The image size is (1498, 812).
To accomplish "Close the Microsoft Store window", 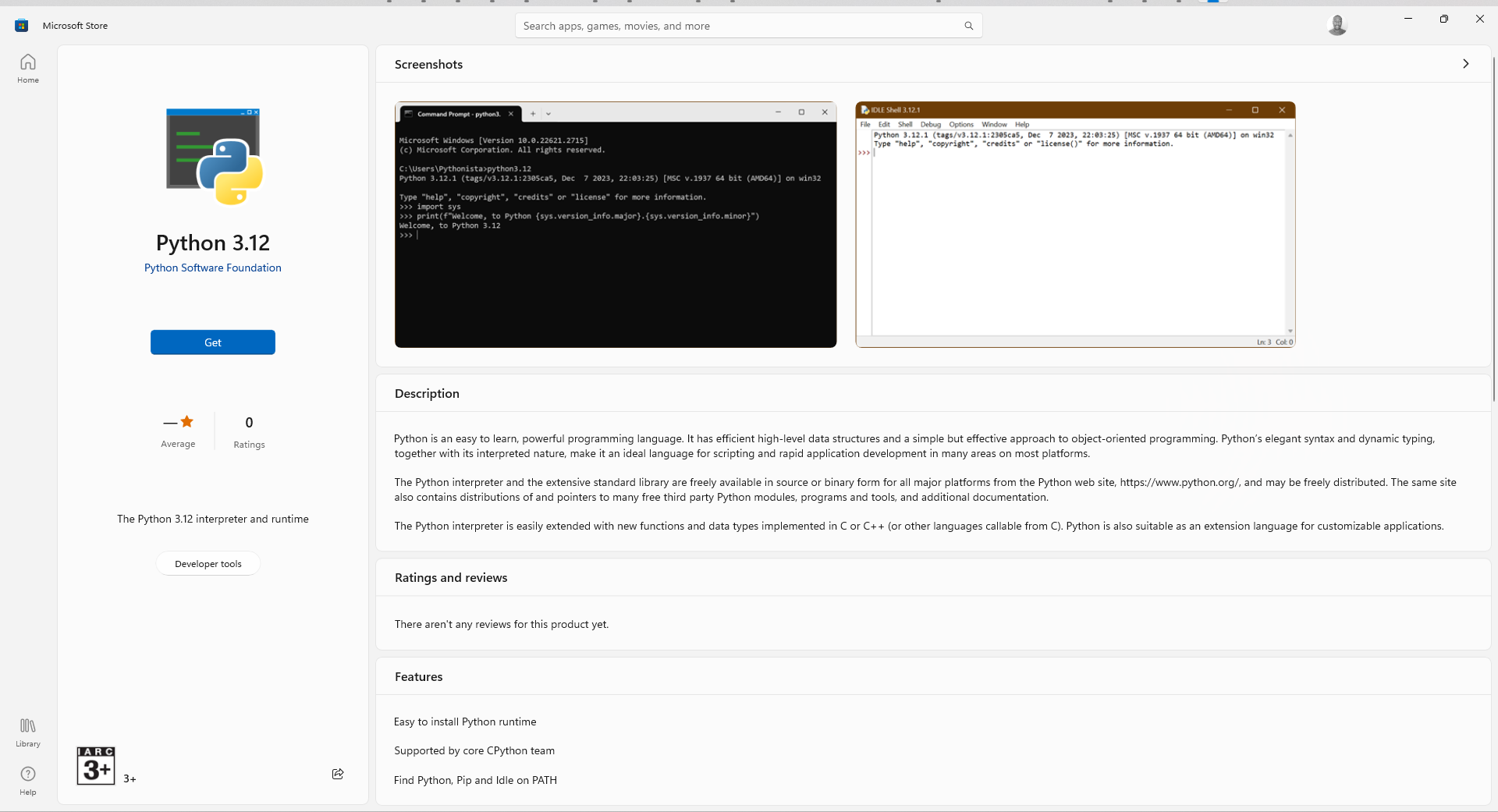I will [1480, 19].
